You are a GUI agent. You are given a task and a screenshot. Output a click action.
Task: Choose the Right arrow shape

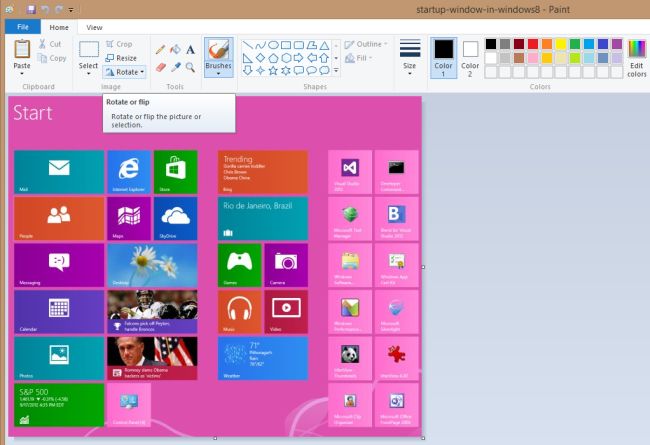(x=299, y=58)
